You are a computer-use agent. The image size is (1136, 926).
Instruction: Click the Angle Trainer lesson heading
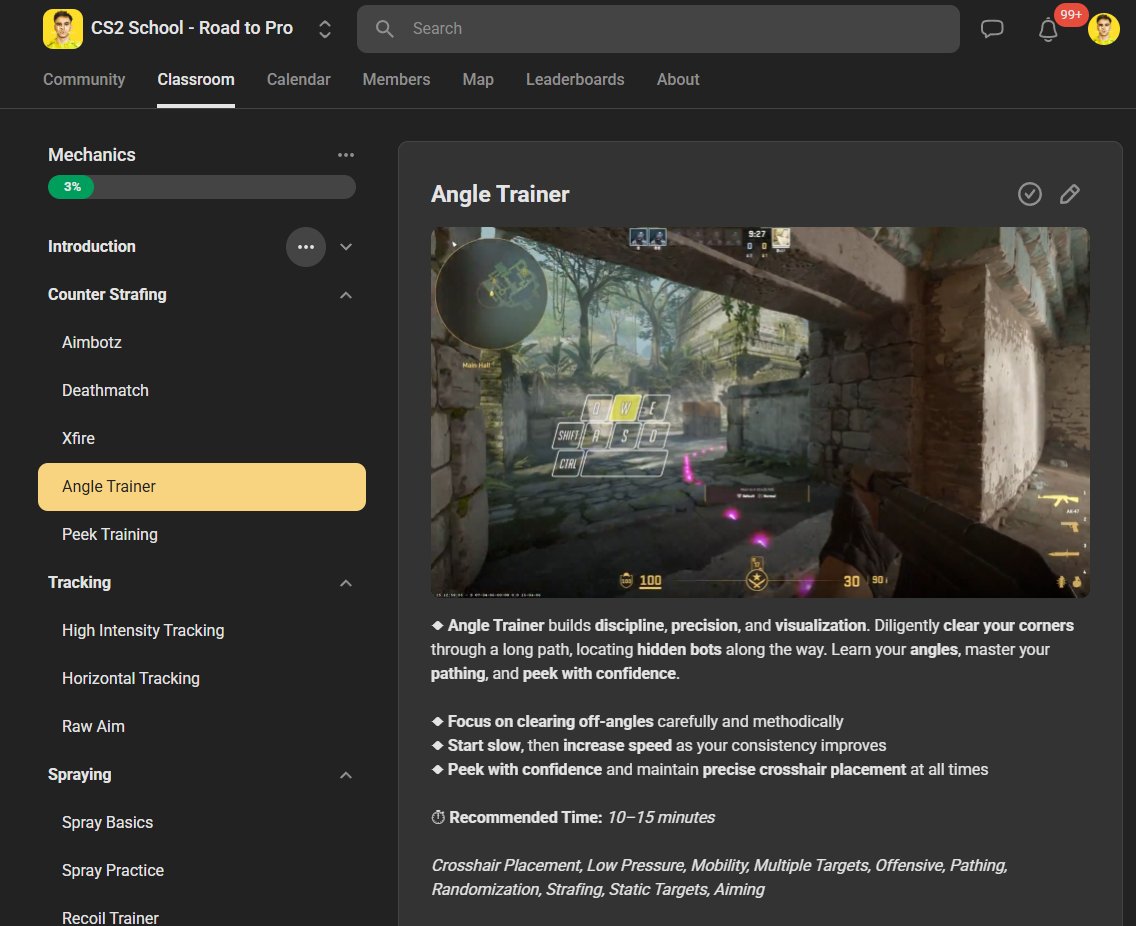[500, 194]
